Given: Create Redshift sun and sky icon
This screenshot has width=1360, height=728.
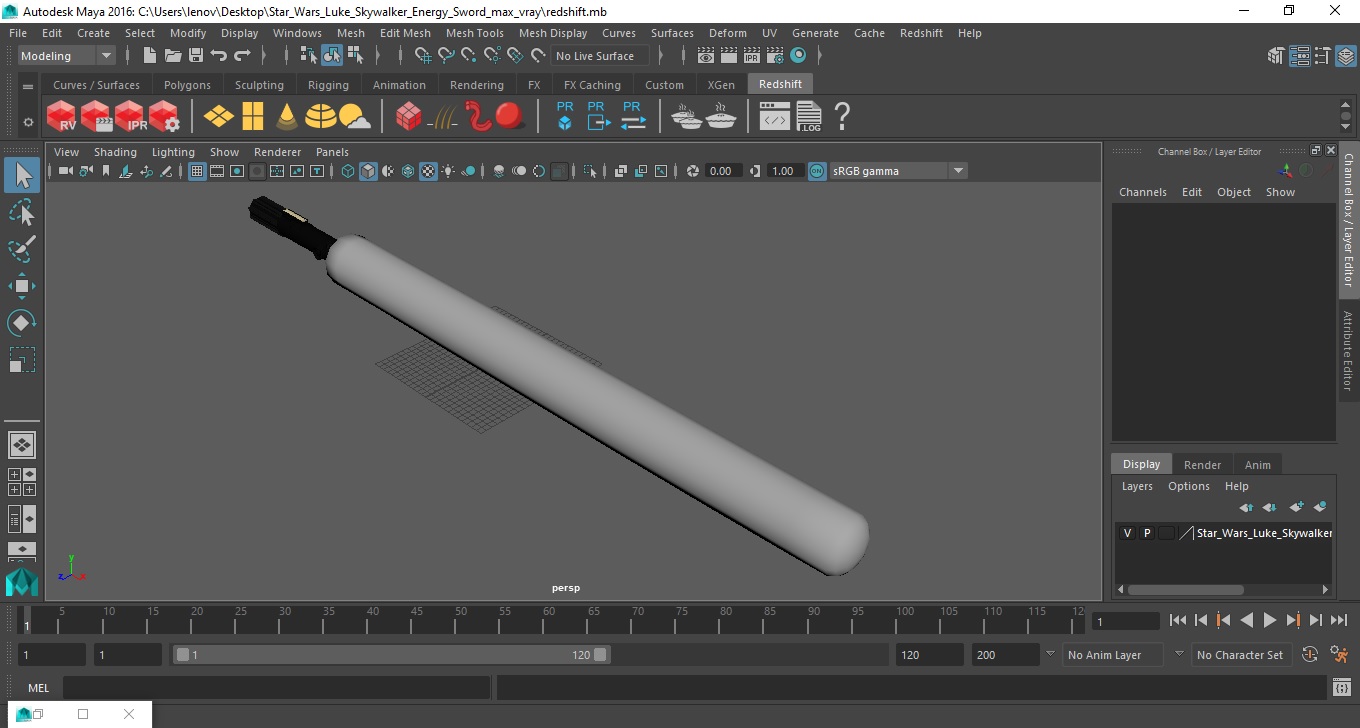Looking at the screenshot, I should pyautogui.click(x=354, y=117).
